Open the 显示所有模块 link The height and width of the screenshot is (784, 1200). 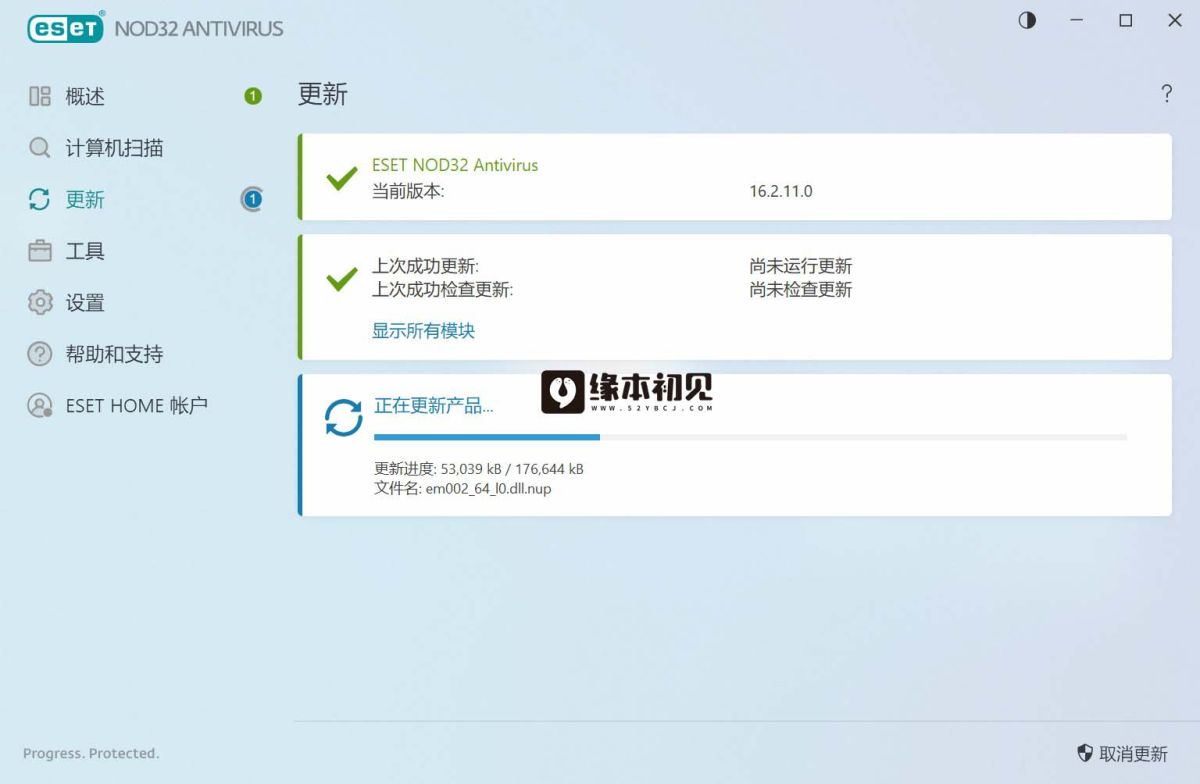(x=424, y=331)
